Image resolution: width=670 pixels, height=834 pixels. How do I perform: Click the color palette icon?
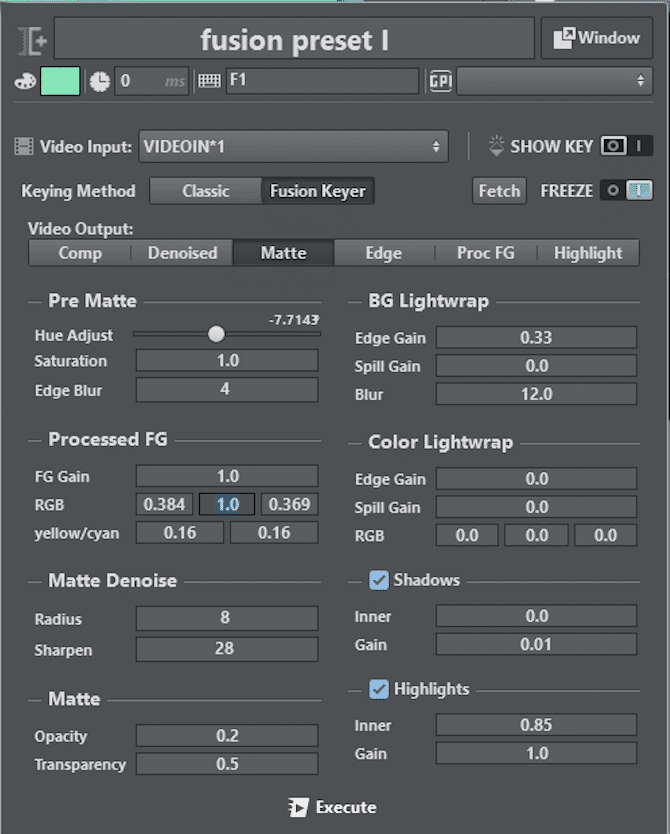tap(24, 80)
